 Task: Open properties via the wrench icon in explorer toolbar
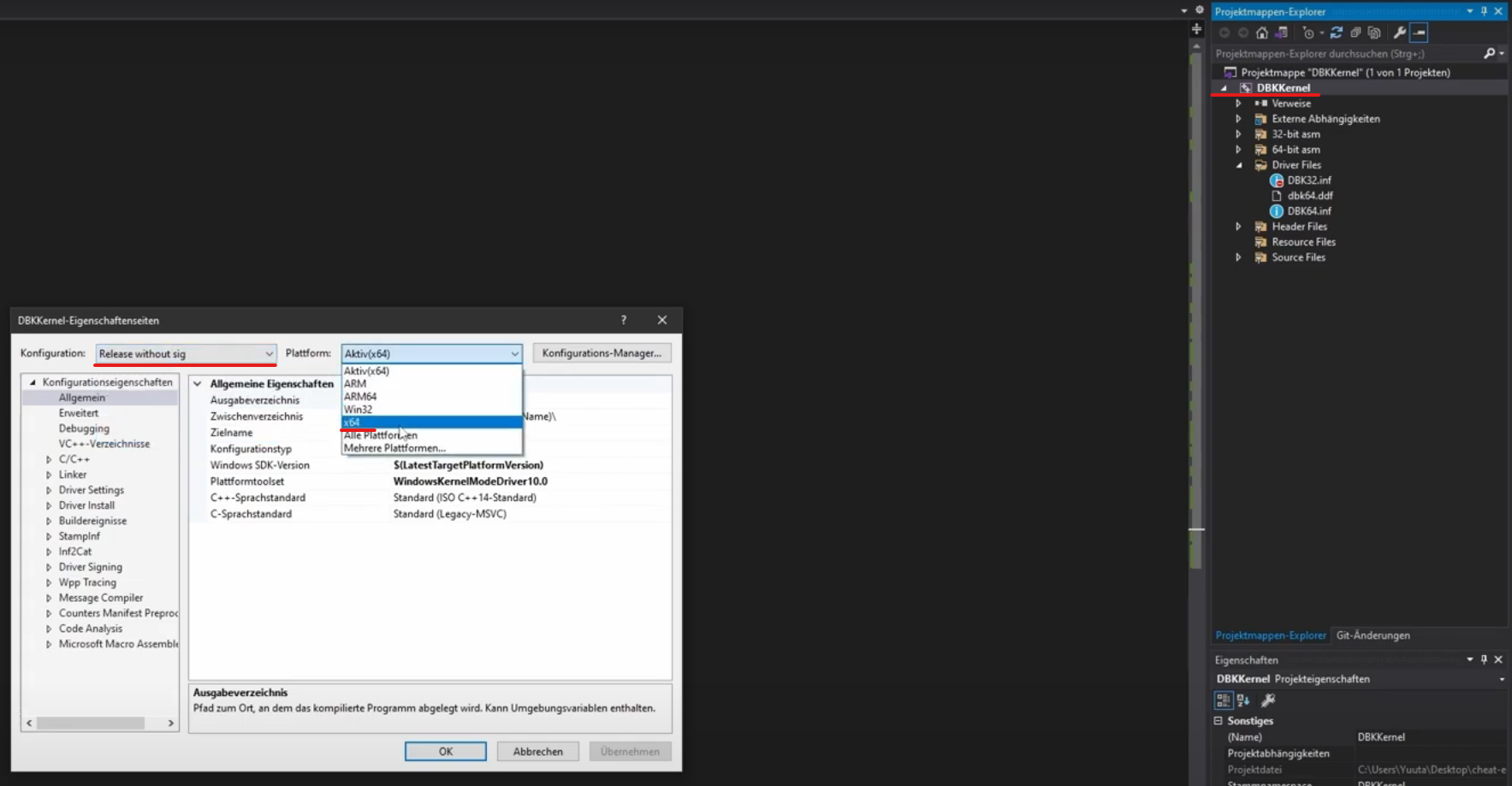click(1400, 33)
